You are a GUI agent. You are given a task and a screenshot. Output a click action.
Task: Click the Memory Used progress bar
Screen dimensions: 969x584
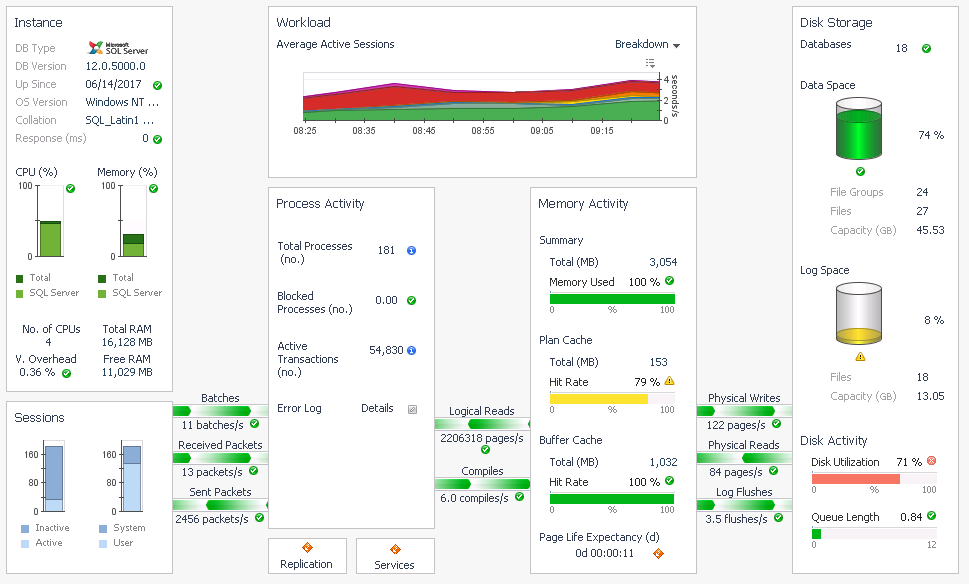coord(612,298)
